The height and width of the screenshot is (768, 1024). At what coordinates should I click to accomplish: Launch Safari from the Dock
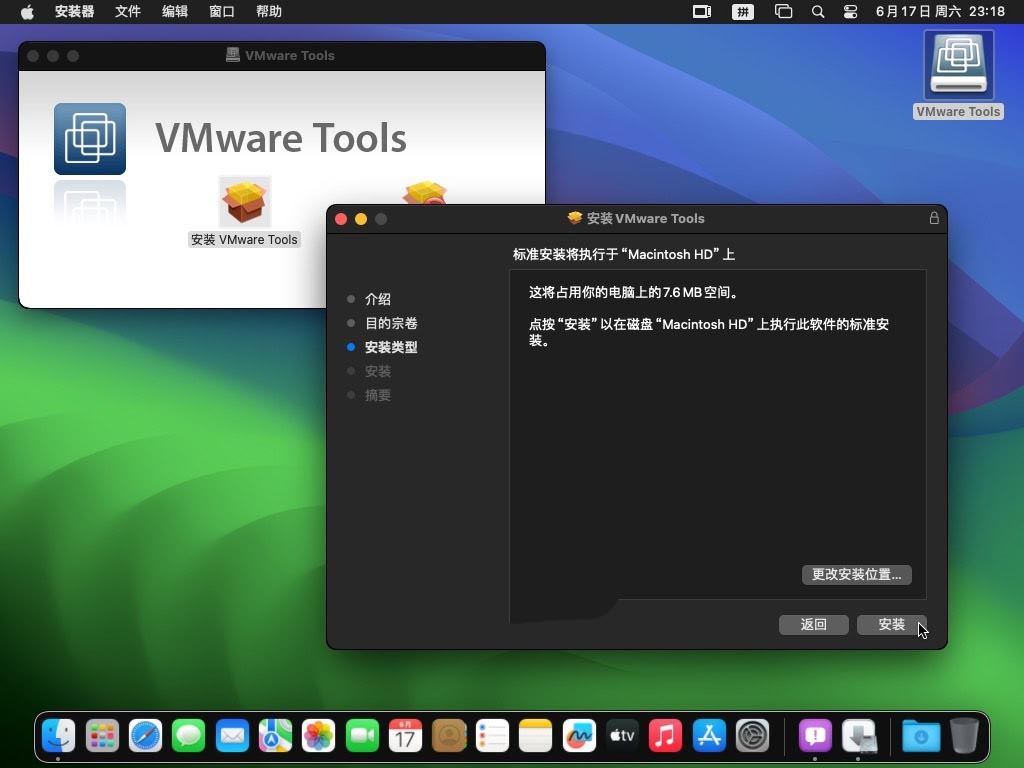click(x=146, y=736)
